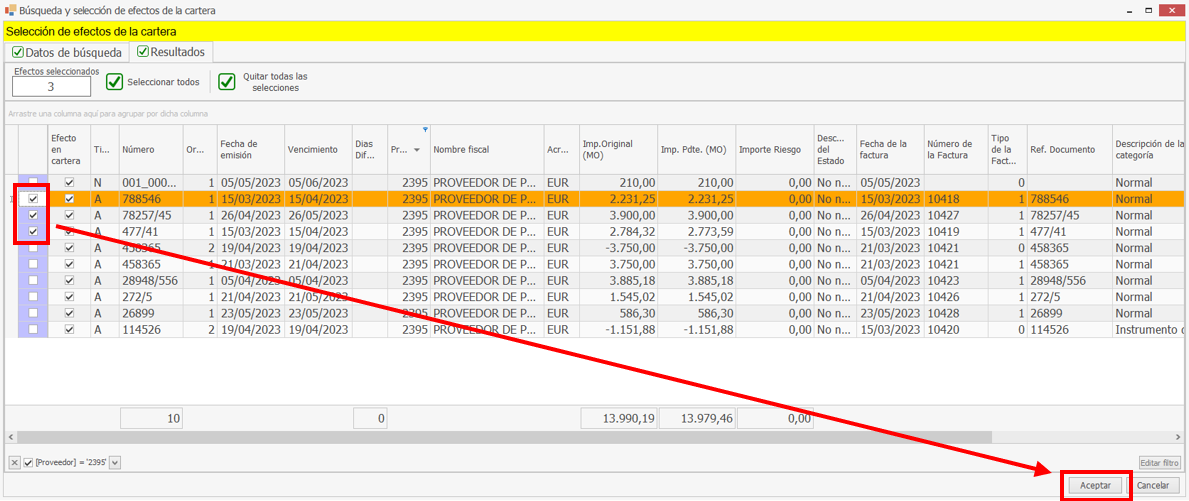Viewport: 1189px width, 501px height.
Task: Uncheck the selection box for row 788546
Action: click(x=33, y=199)
